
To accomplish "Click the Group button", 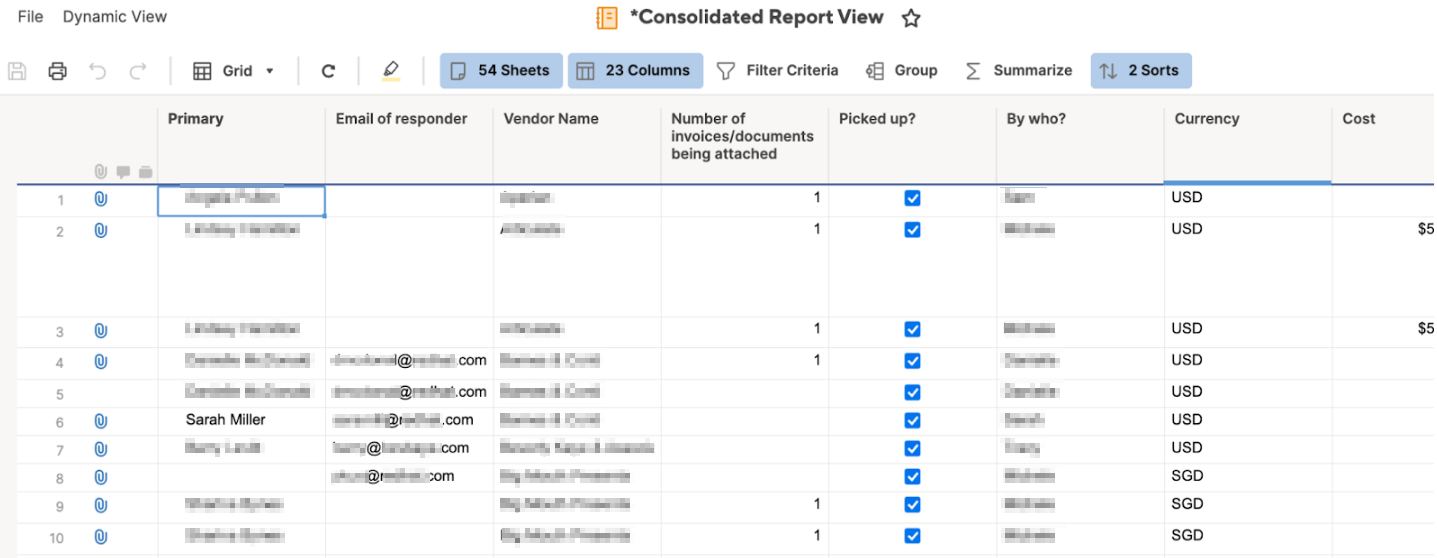I will coord(902,71).
